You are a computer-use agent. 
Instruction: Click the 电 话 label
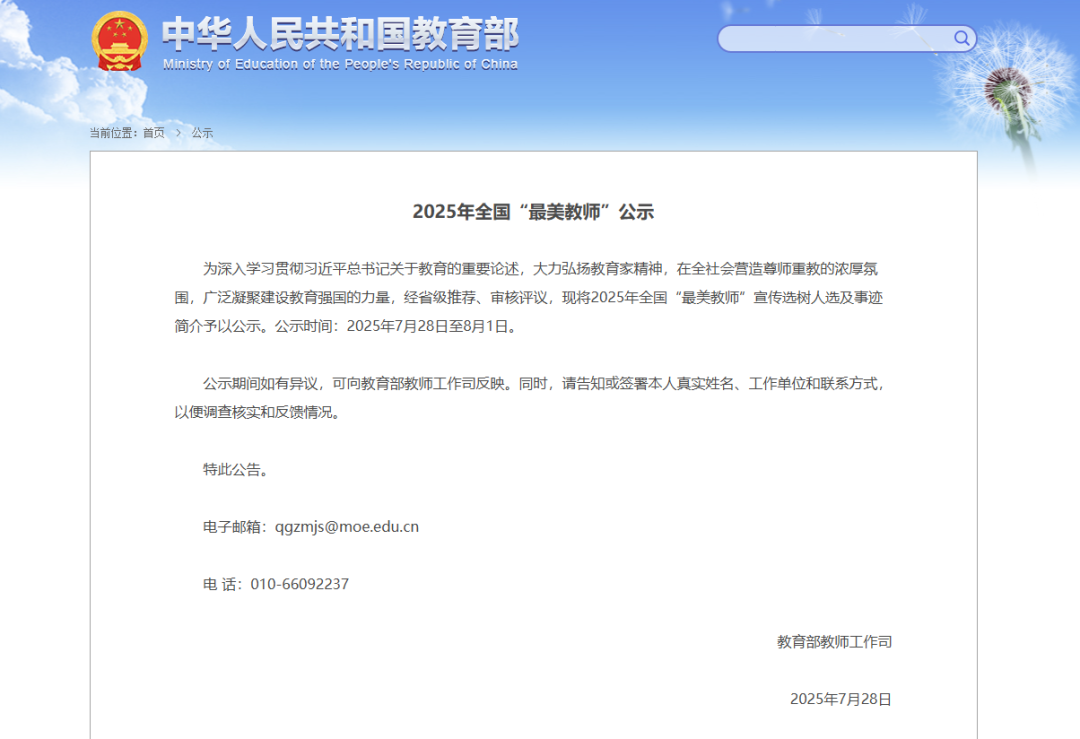[x=222, y=584]
